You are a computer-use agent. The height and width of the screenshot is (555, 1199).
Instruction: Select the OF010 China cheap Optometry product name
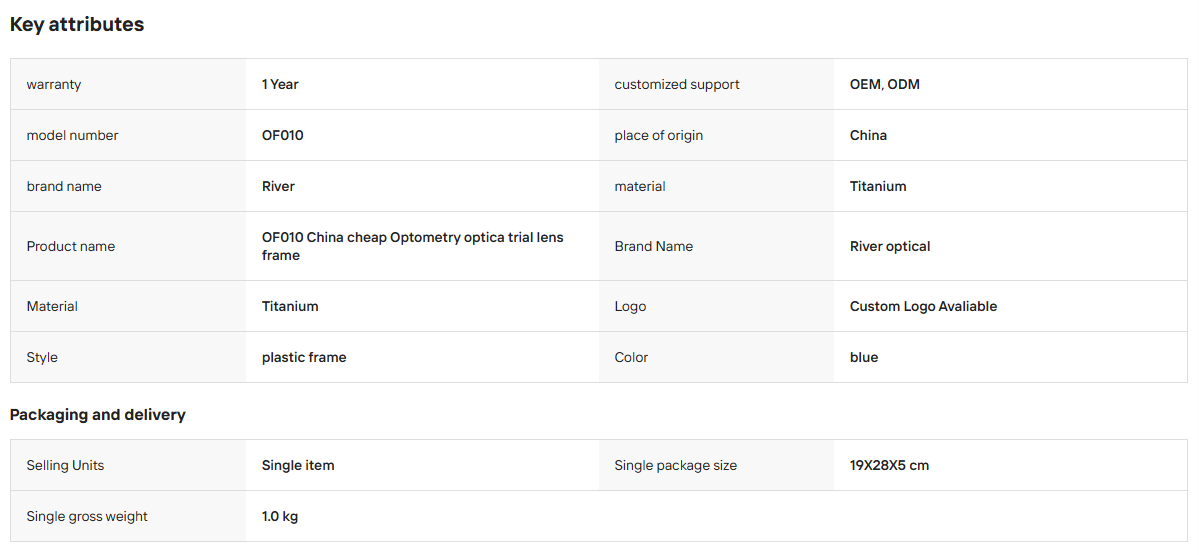[412, 246]
